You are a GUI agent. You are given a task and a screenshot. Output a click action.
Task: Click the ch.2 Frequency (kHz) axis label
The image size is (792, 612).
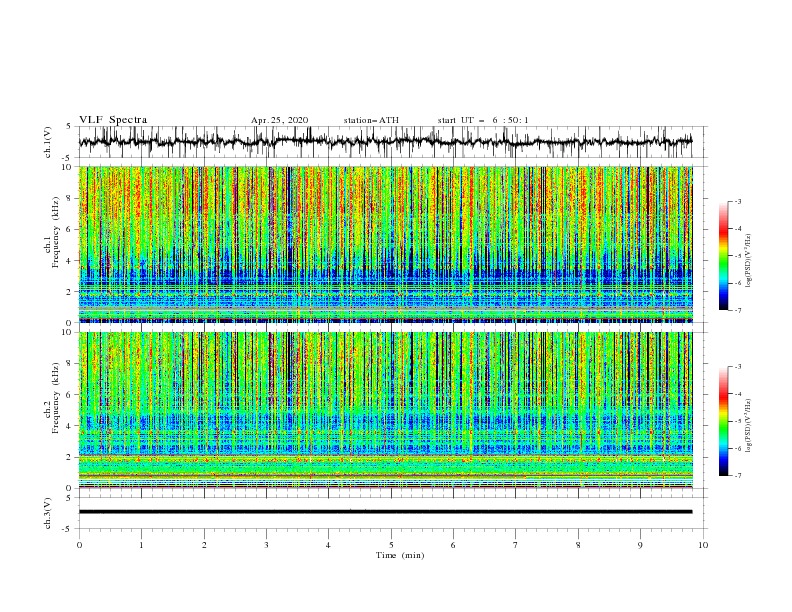(52, 398)
